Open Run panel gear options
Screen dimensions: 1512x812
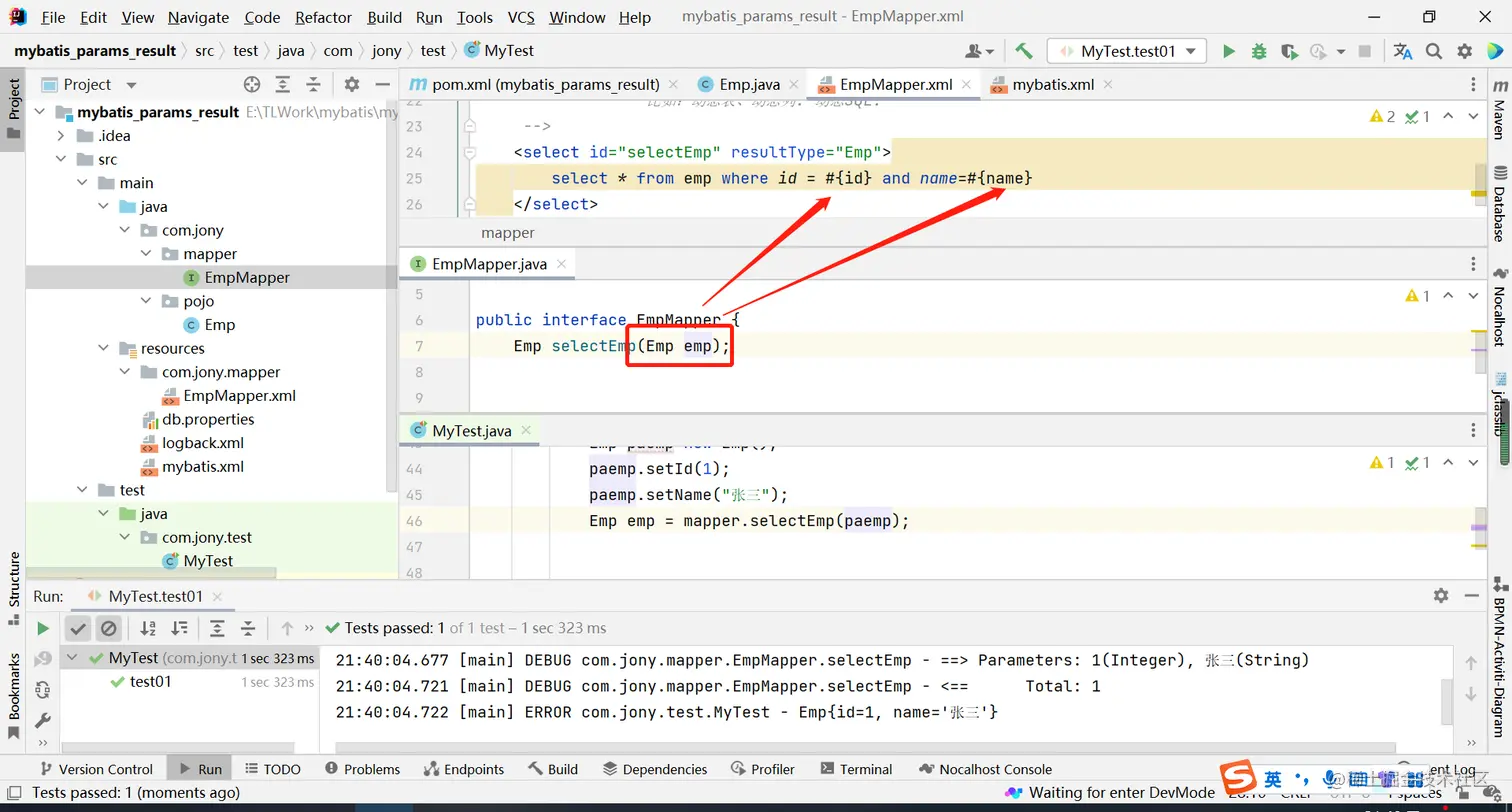(x=1441, y=596)
